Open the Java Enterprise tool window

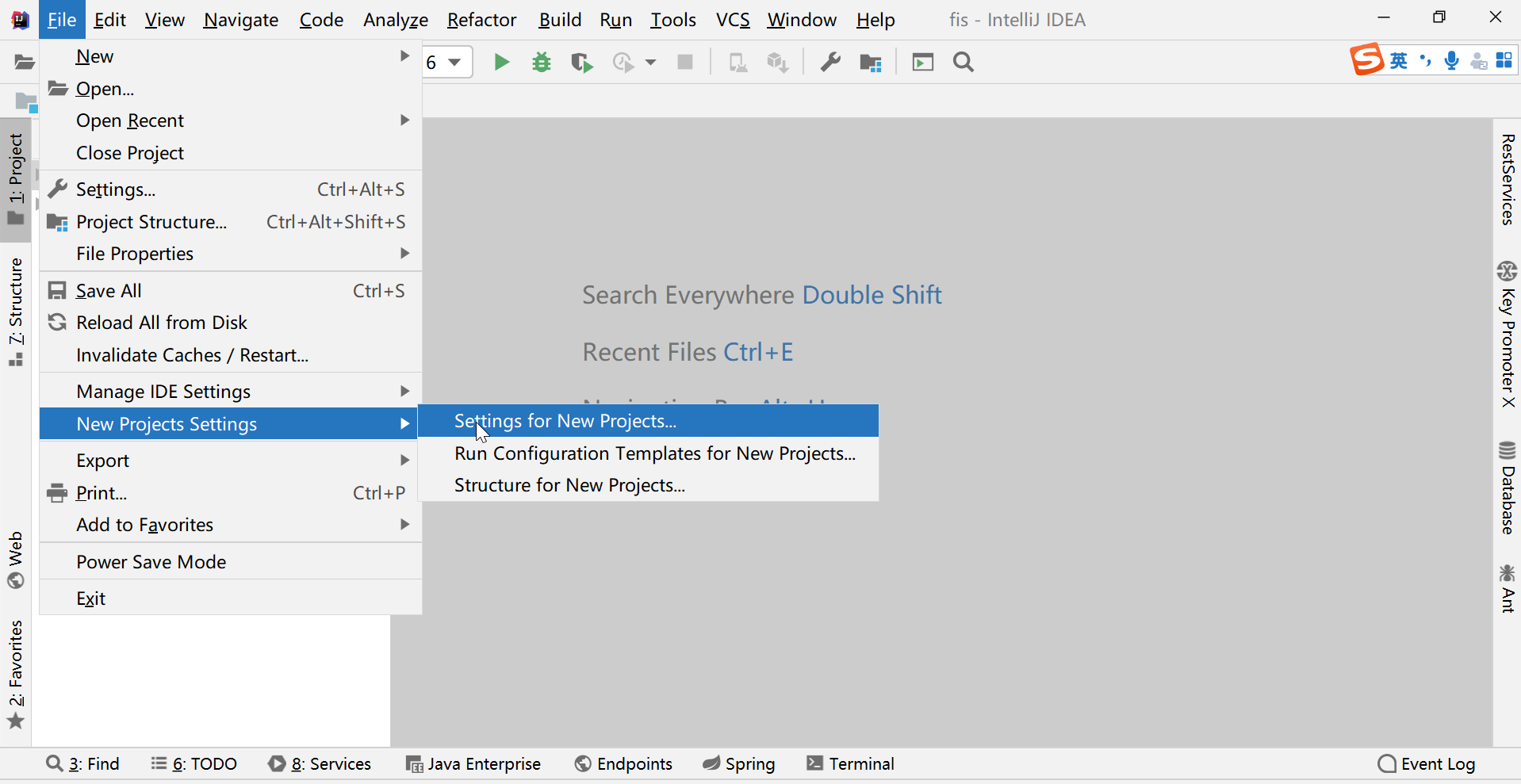tap(473, 763)
